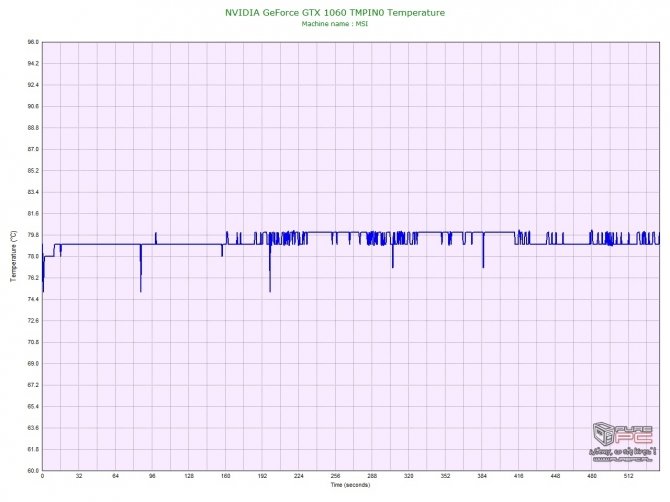Pick the 224 x-axis value
The width and height of the screenshot is (670, 502).
tap(299, 476)
